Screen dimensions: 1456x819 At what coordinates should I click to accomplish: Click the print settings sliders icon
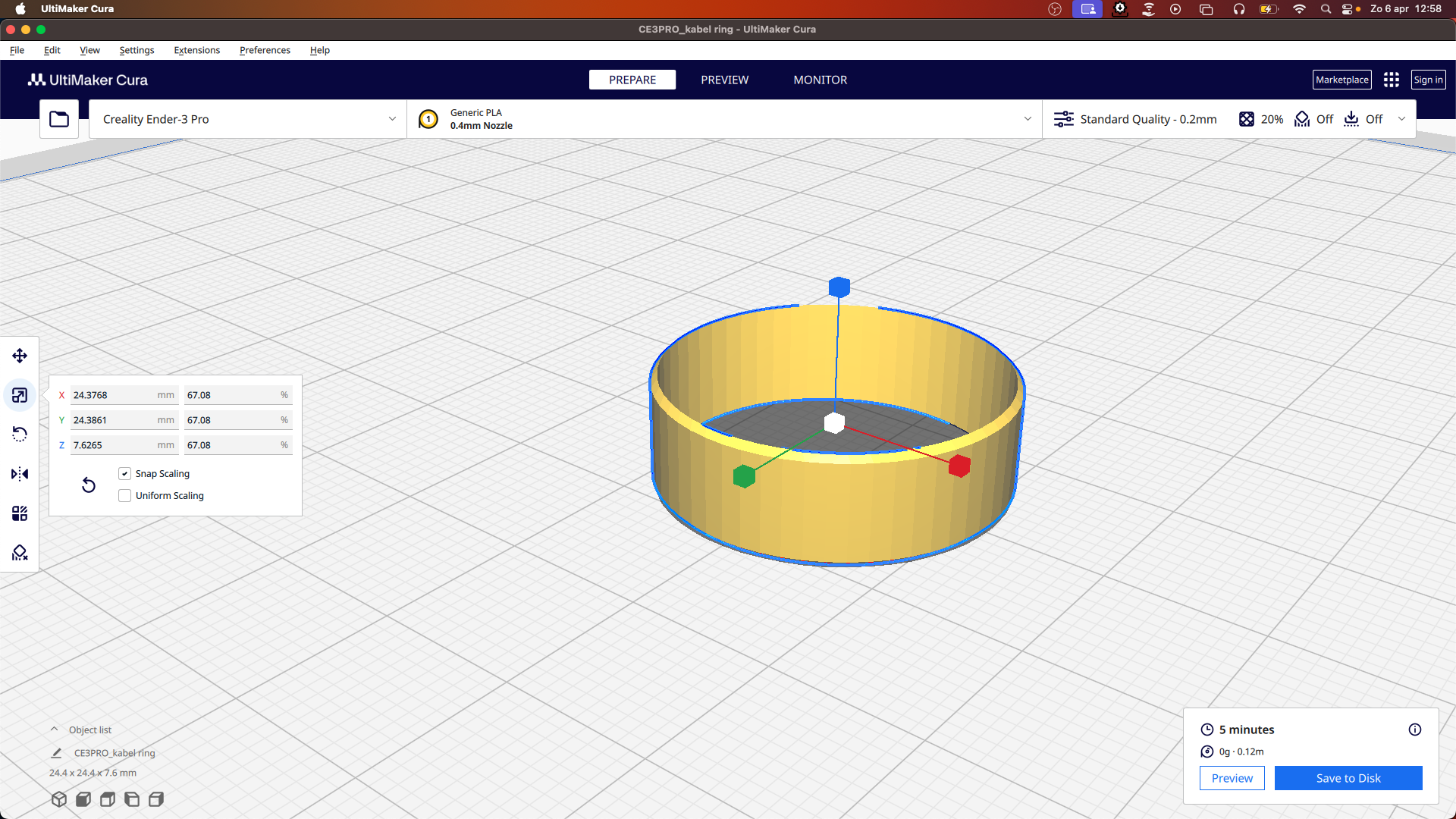point(1064,119)
